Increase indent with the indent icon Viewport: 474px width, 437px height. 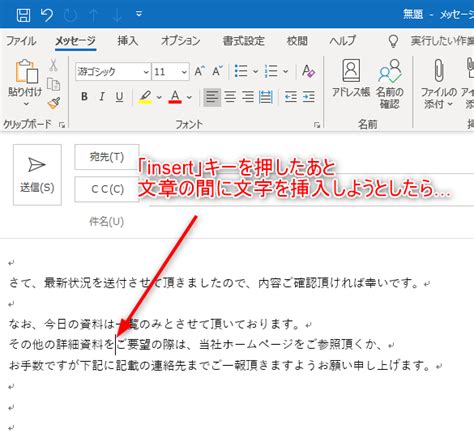(309, 97)
